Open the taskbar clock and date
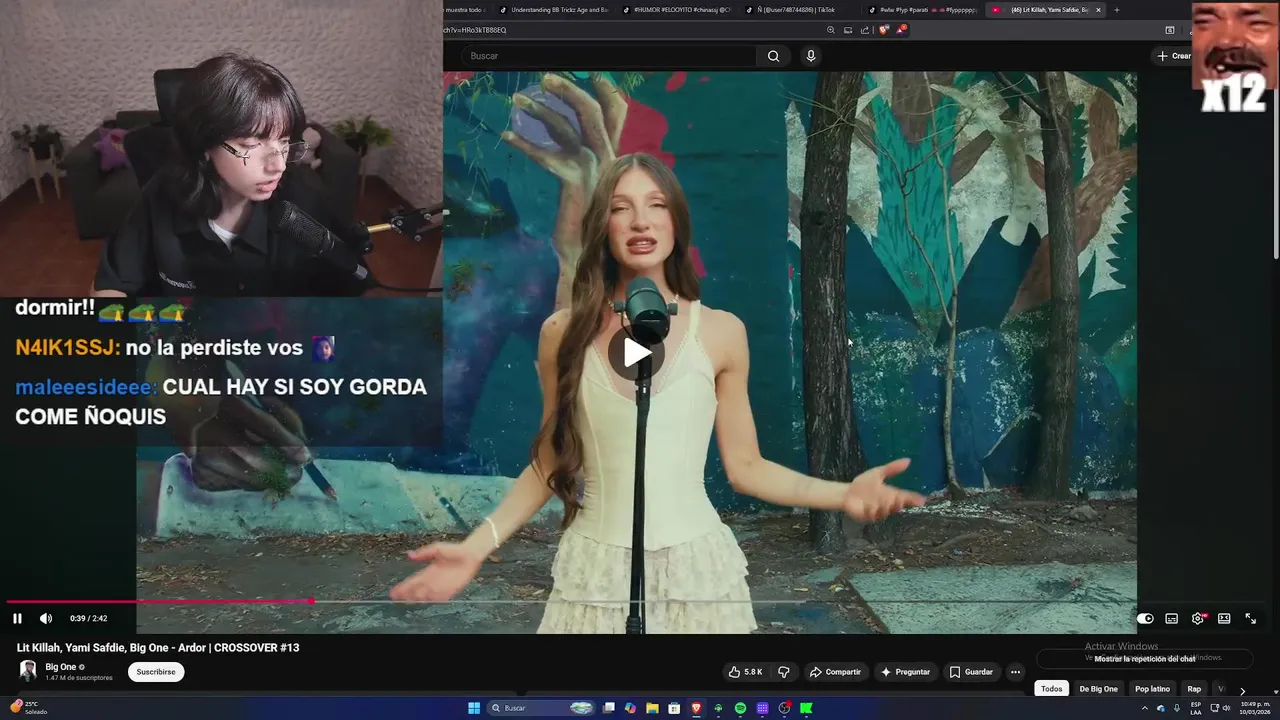This screenshot has width=1280, height=720. [1255, 708]
